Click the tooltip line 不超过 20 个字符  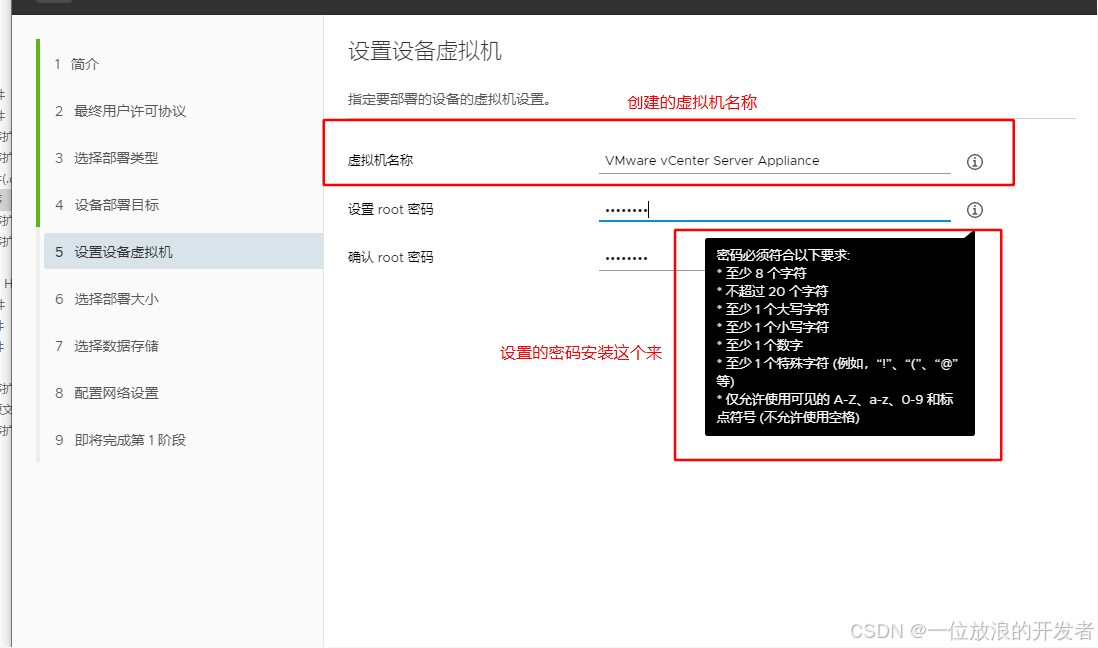click(x=772, y=291)
